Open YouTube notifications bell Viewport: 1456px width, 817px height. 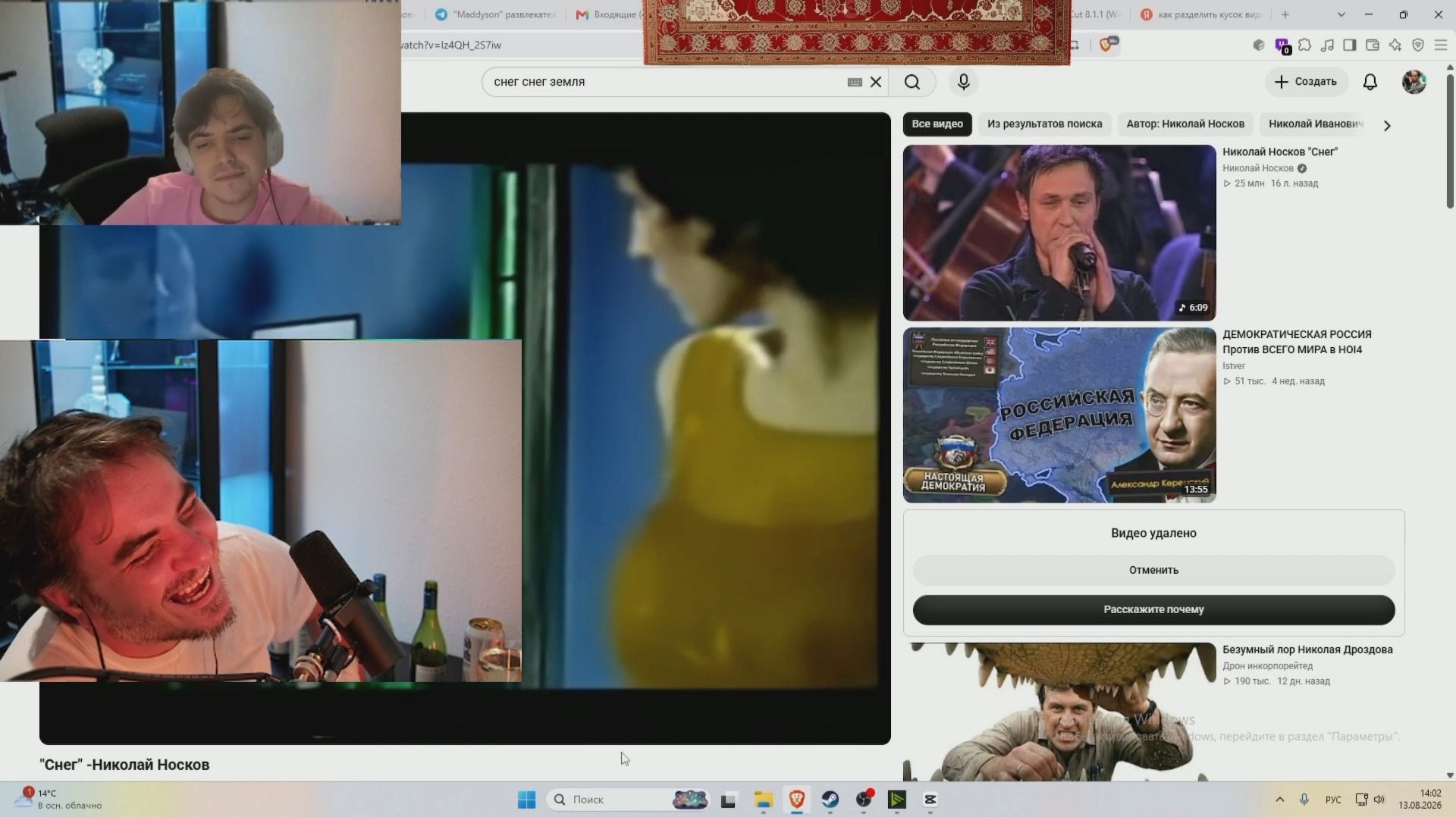click(1370, 82)
